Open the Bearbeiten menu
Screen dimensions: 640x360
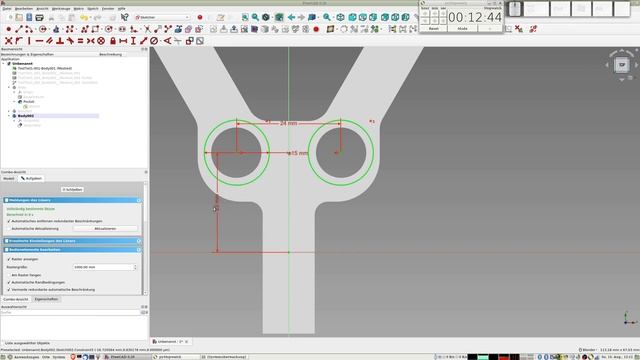point(24,9)
